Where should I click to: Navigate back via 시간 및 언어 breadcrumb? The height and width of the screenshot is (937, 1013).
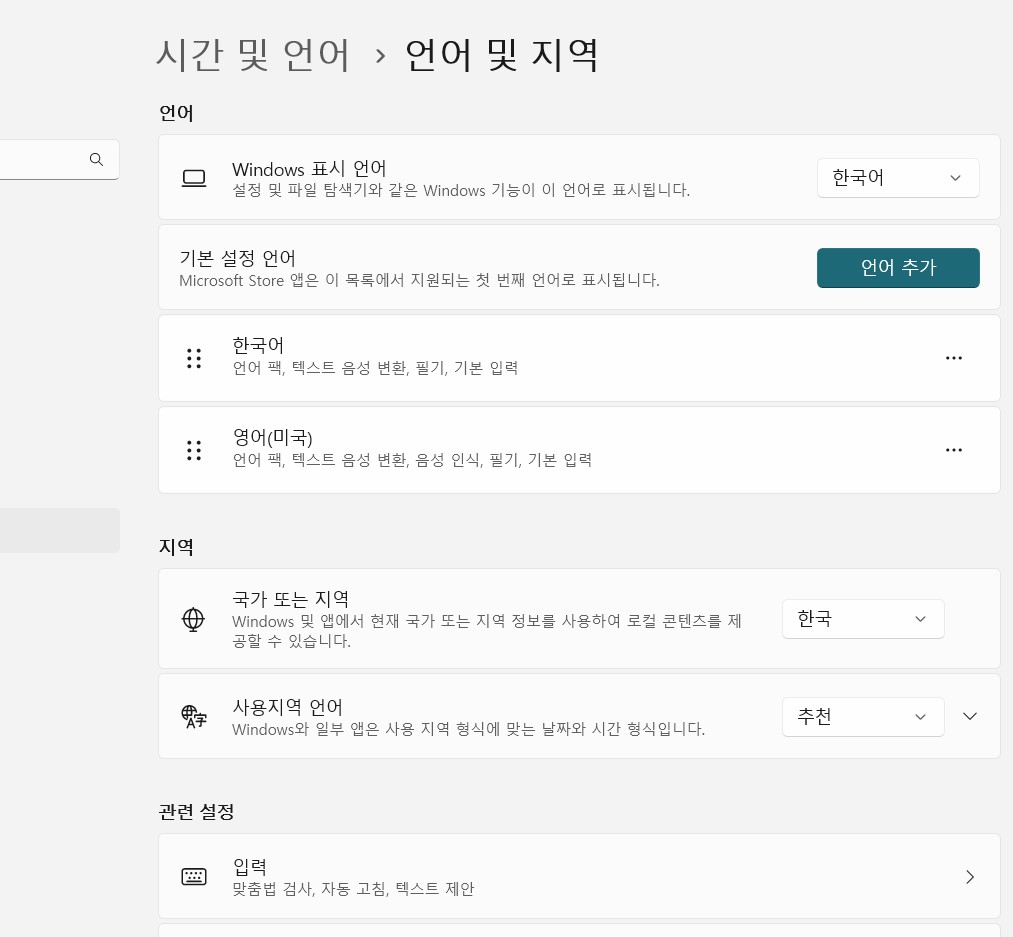point(253,55)
